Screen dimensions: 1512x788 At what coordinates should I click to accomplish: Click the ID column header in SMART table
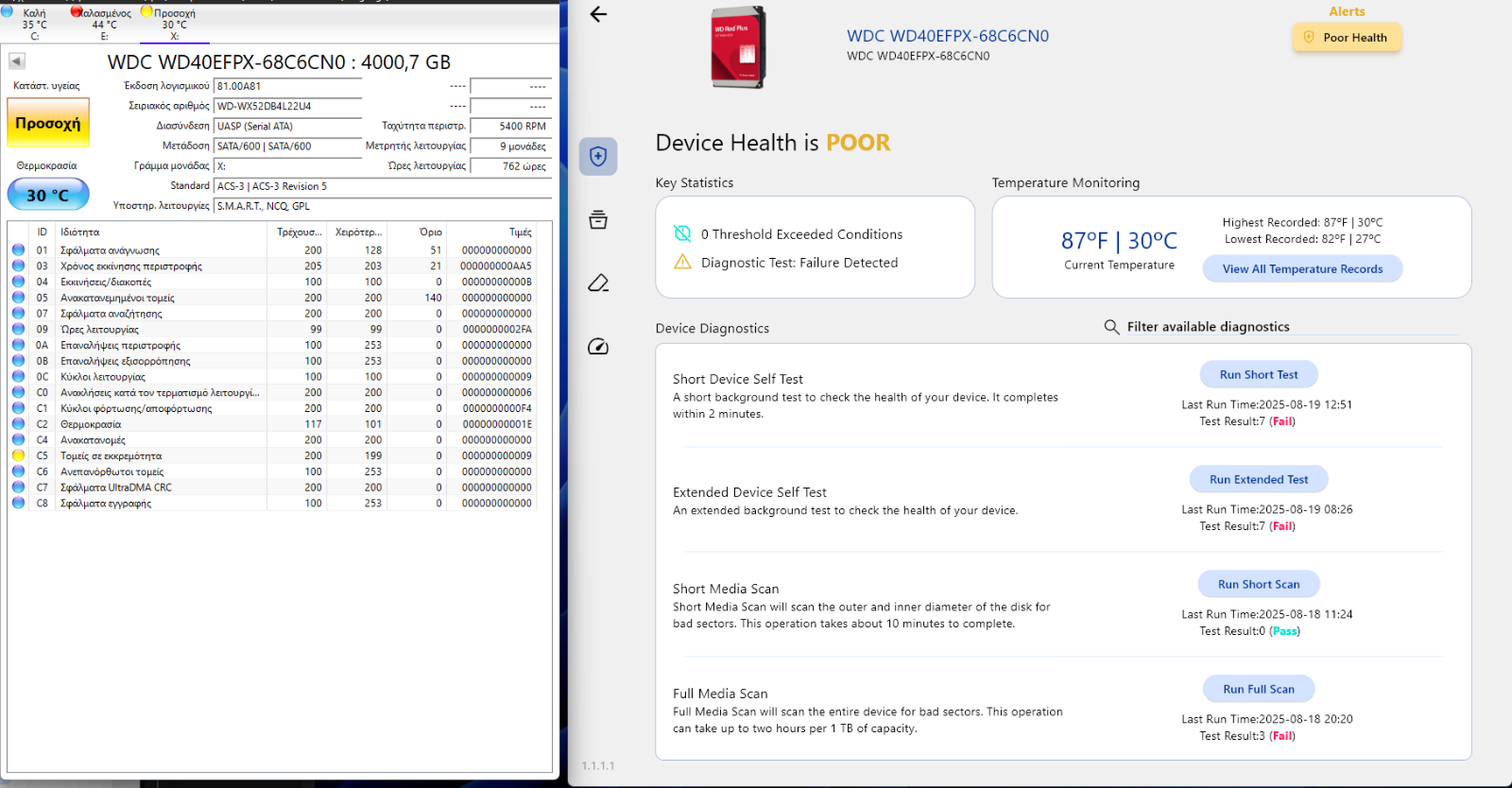[43, 231]
